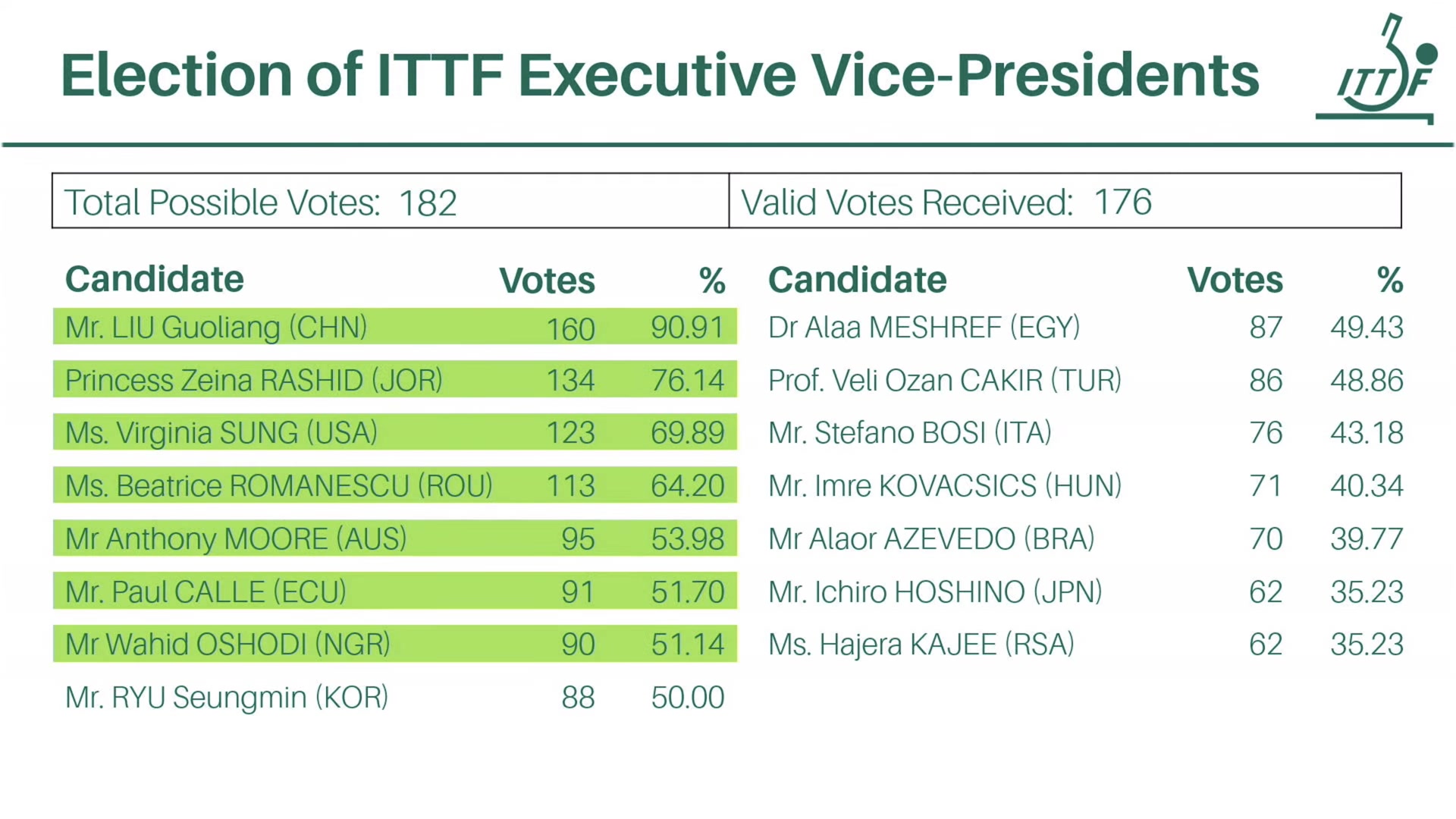Select the Mr. Imre KOVACSICS row

click(1084, 485)
